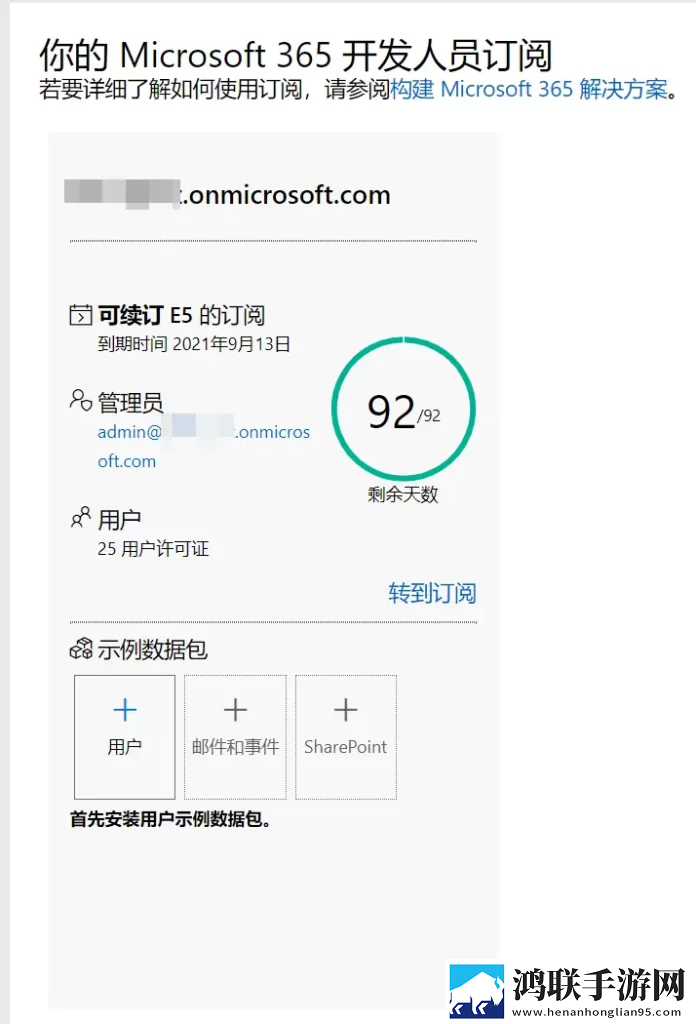Click the administrator person icon beside 管理员
This screenshot has height=1024, width=696.
click(x=80, y=400)
